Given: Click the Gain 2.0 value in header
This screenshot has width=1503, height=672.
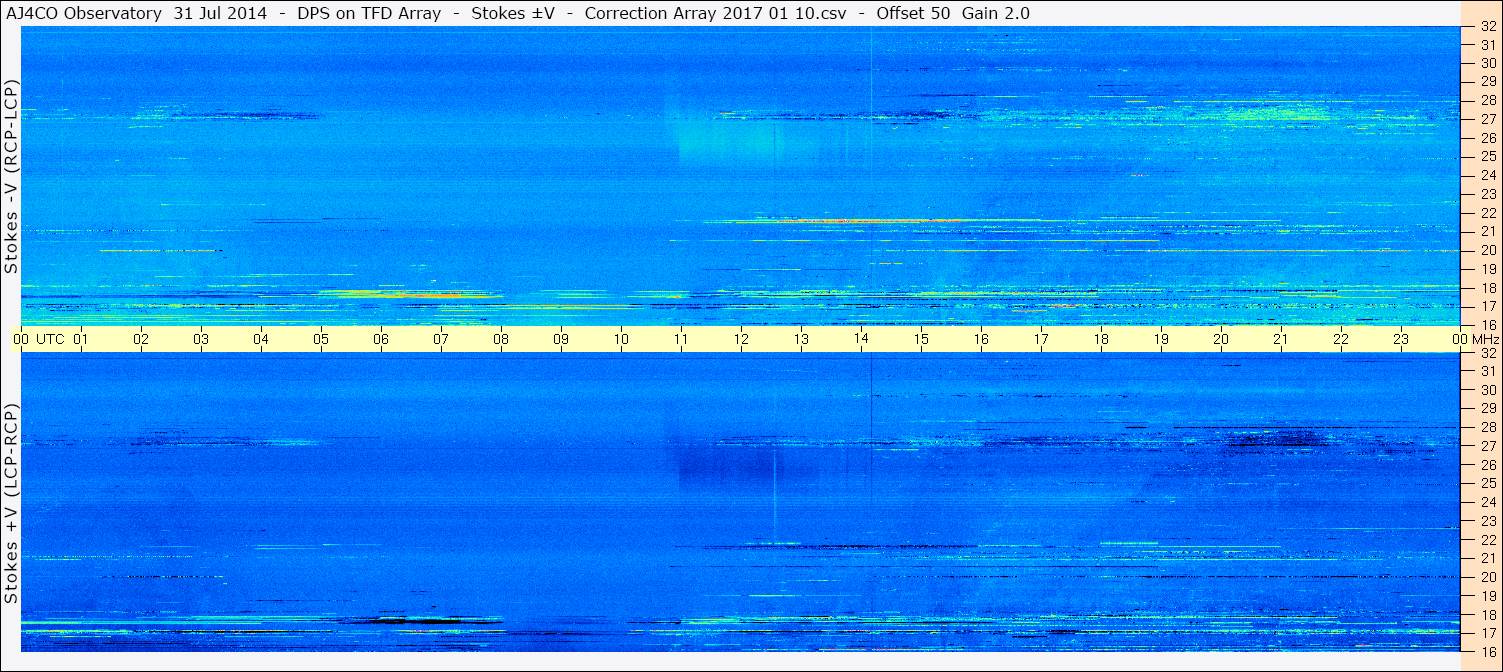Looking at the screenshot, I should 995,13.
